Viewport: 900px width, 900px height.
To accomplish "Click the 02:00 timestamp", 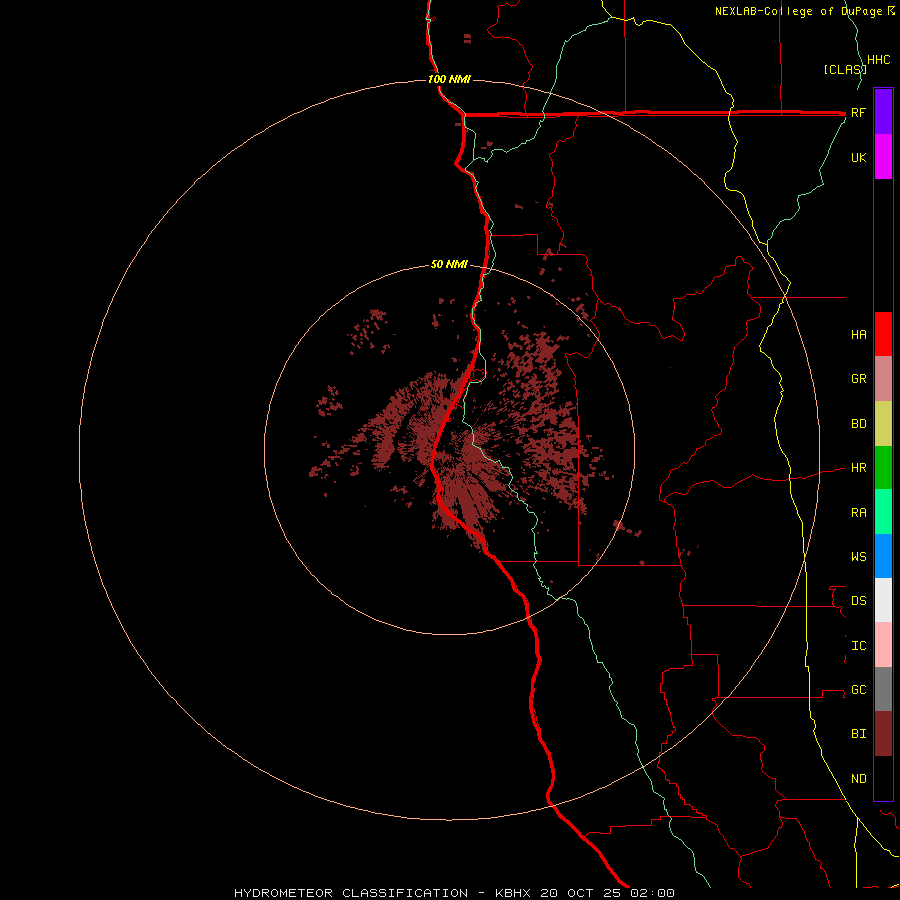I will pos(653,893).
